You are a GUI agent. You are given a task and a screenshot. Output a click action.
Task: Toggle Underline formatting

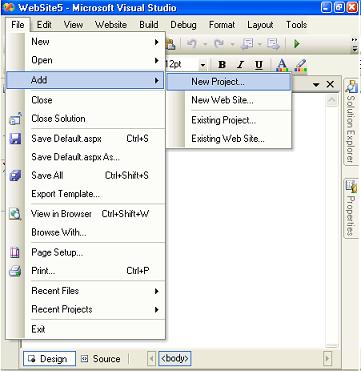click(x=259, y=64)
